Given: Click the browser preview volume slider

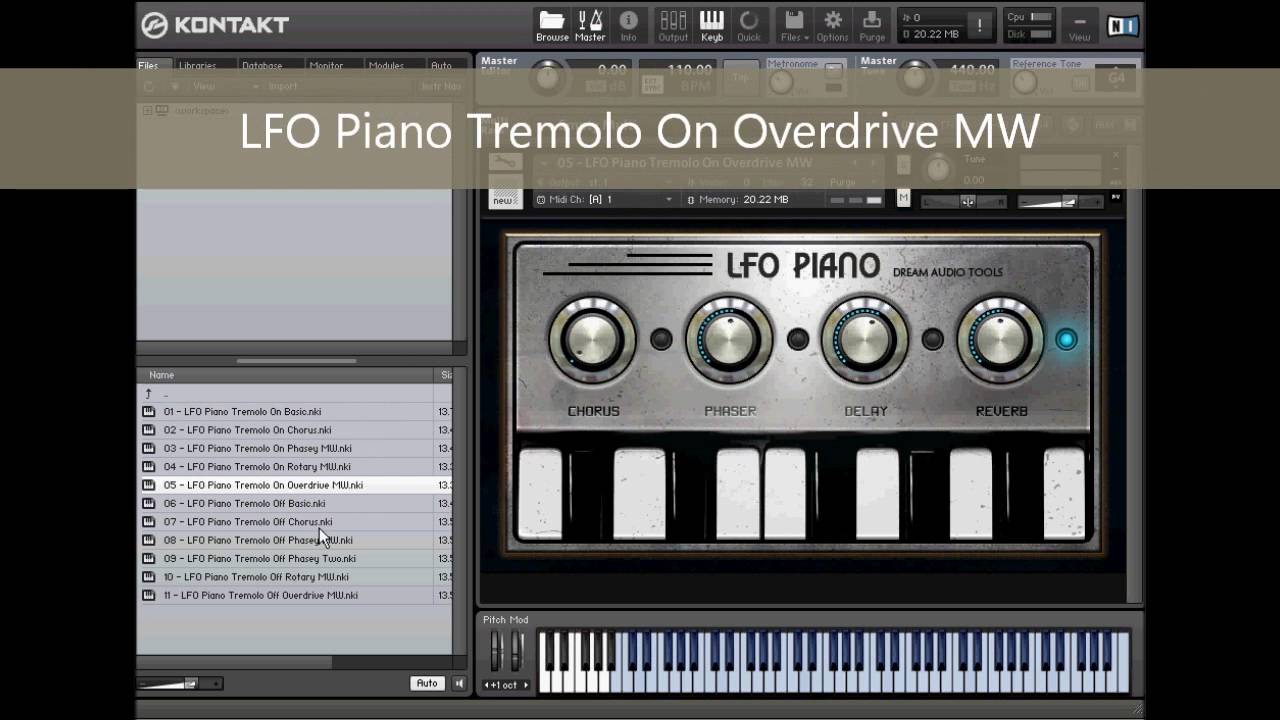Looking at the screenshot, I should pos(180,684).
